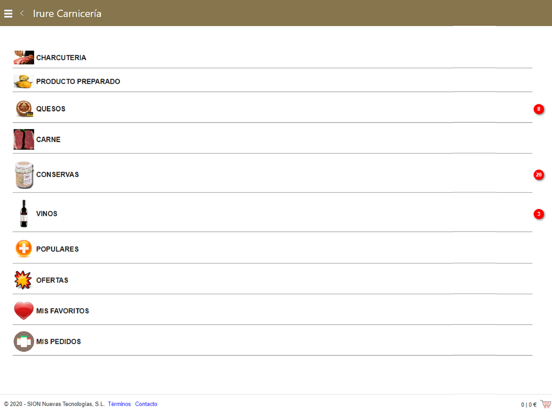The image size is (552, 414).
Task: Select the QUESOS category label
Action: [51, 109]
